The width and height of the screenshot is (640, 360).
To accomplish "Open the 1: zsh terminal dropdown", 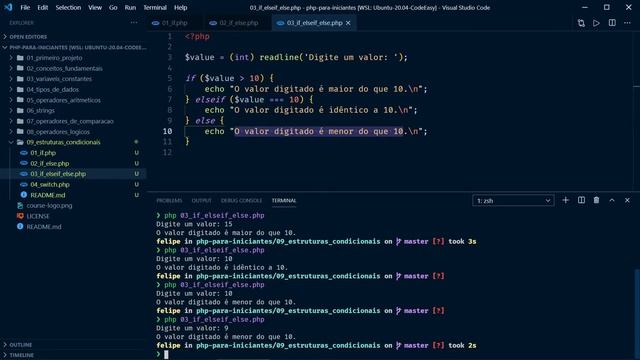I will 513,201.
